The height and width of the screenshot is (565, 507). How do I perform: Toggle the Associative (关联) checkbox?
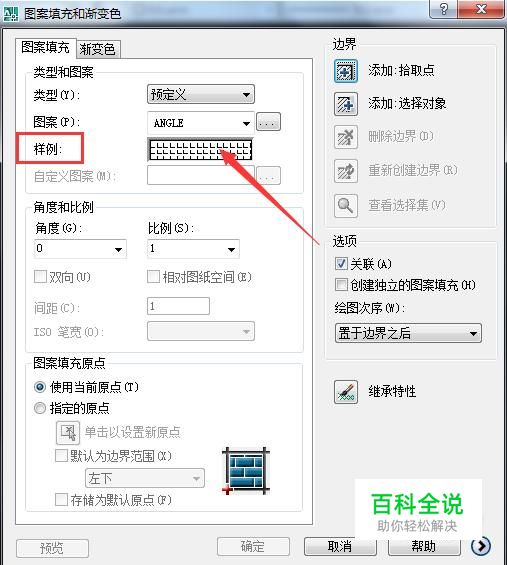[x=341, y=264]
